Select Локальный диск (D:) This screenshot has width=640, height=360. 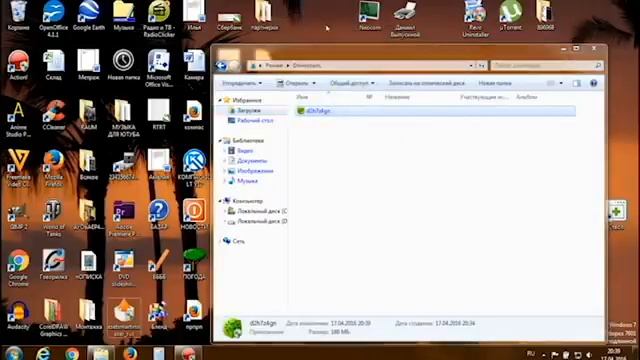(x=262, y=221)
